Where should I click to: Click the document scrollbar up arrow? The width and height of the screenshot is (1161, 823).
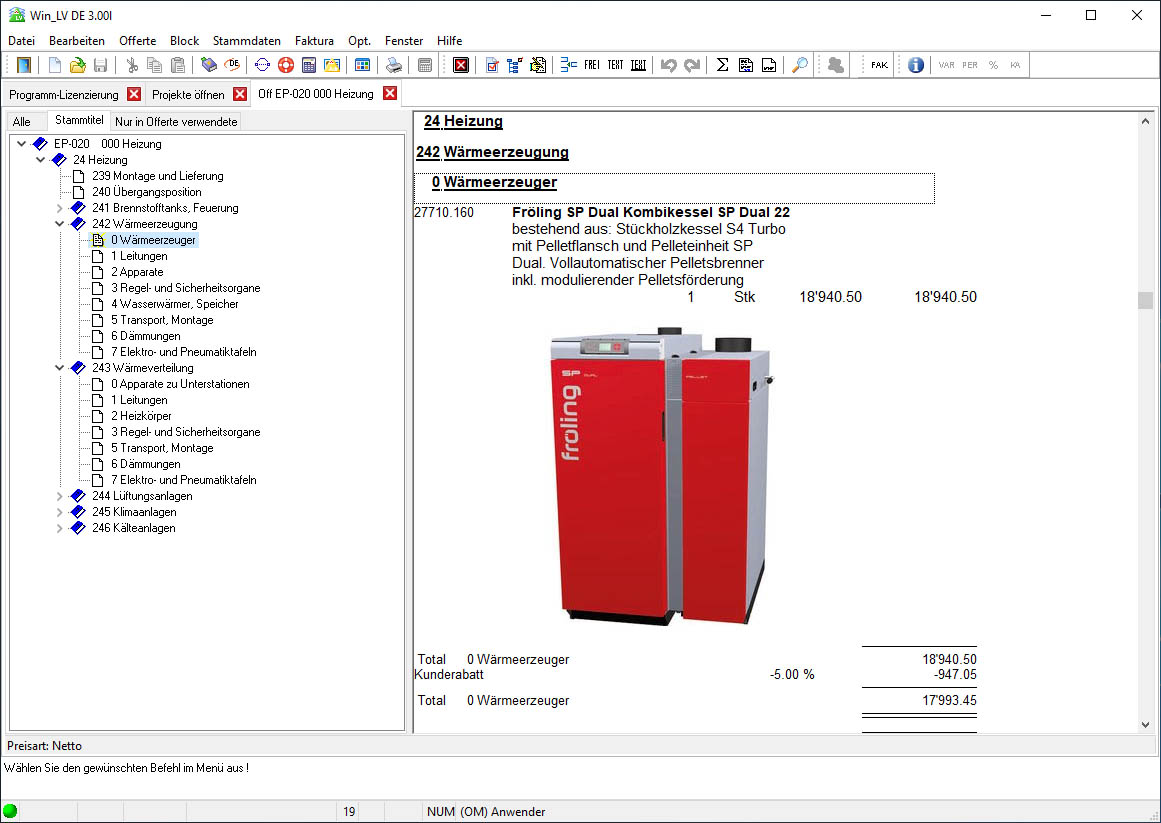1145,121
